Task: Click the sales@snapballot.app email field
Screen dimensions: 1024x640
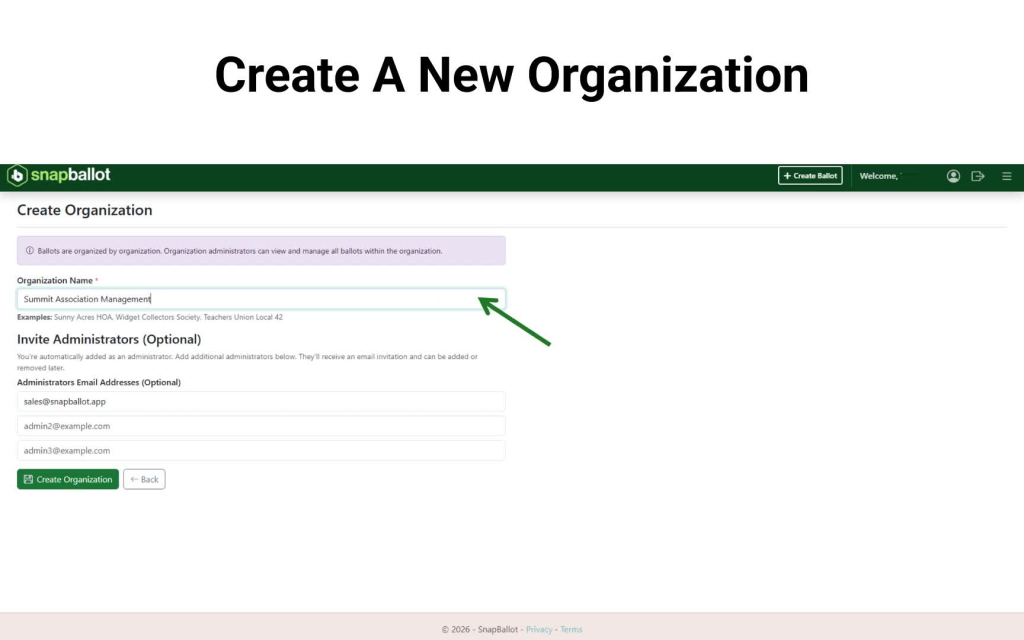Action: 261,402
